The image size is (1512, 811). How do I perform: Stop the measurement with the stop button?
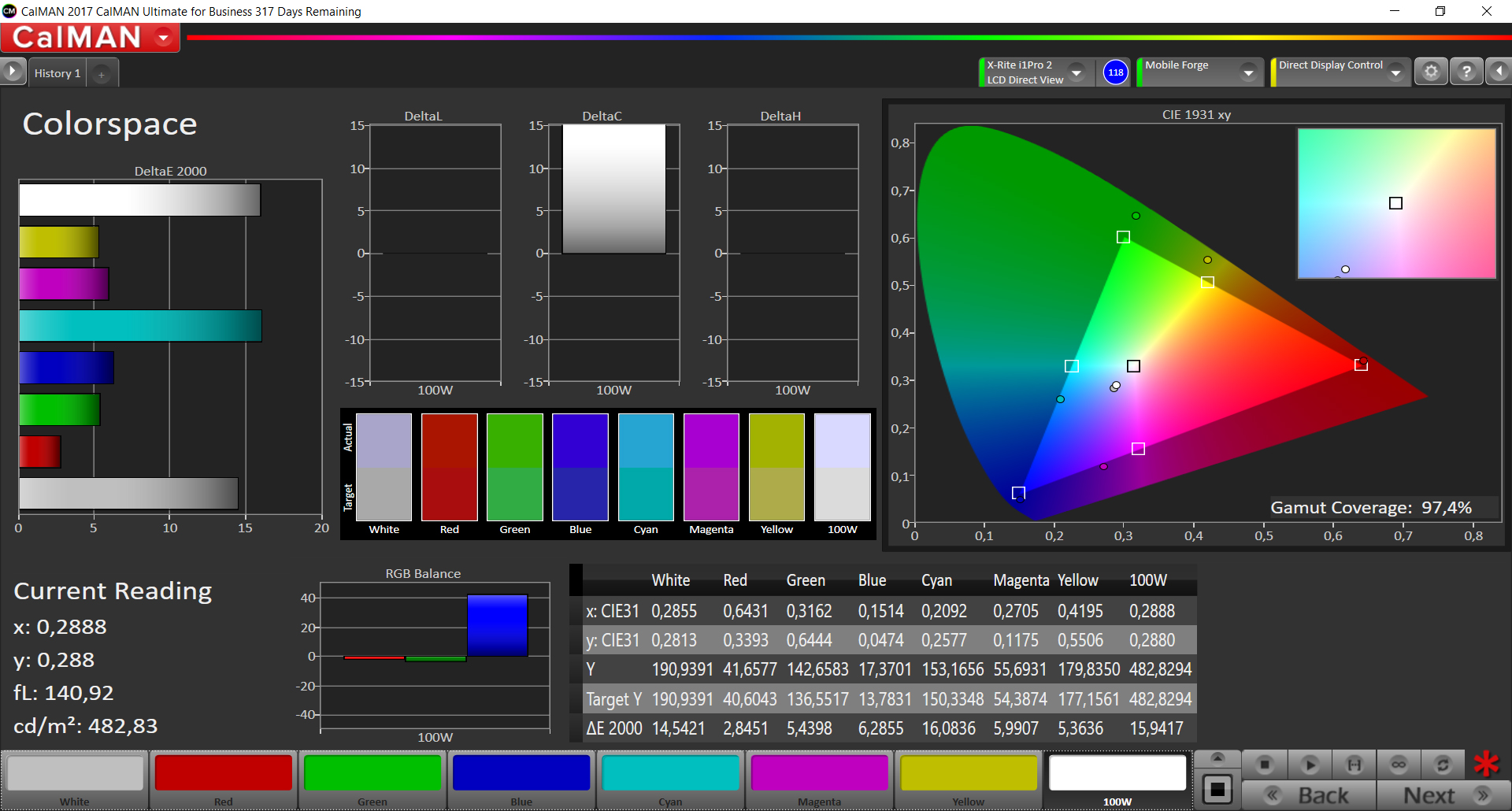tap(1265, 765)
